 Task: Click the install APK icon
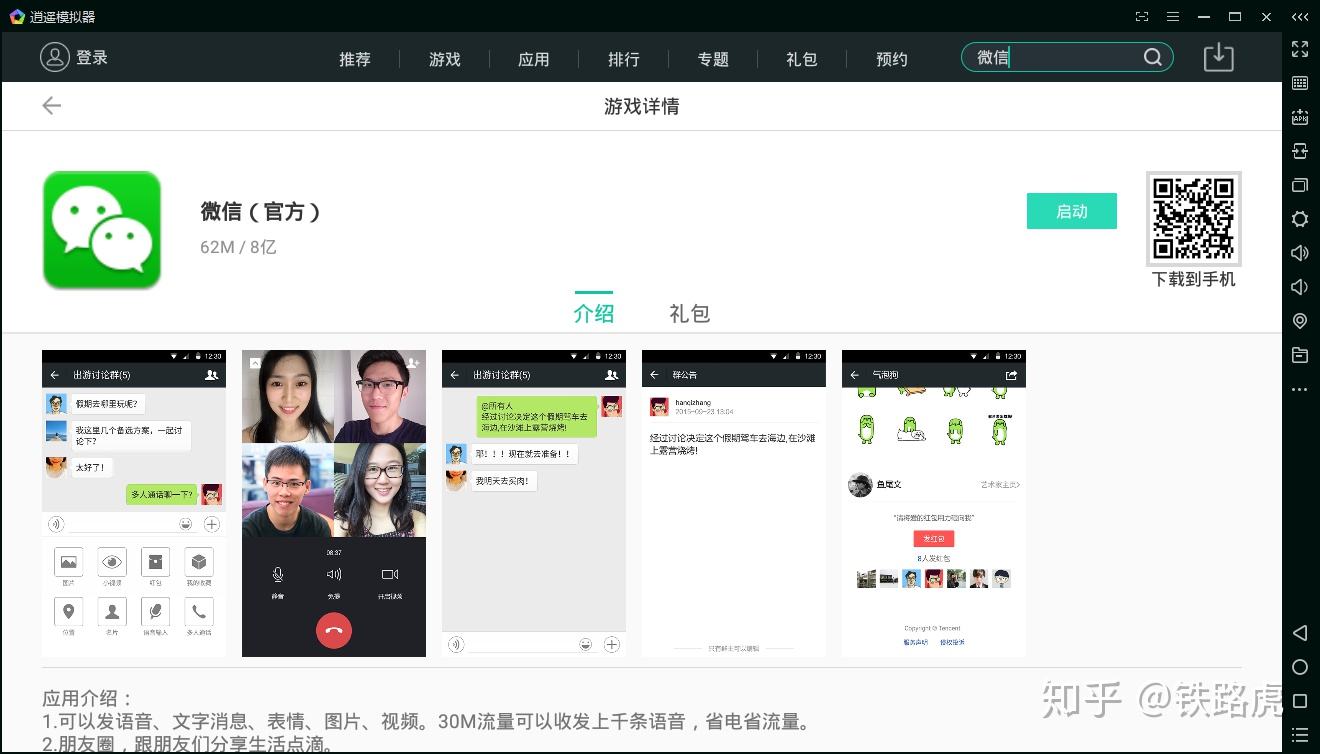click(1300, 117)
